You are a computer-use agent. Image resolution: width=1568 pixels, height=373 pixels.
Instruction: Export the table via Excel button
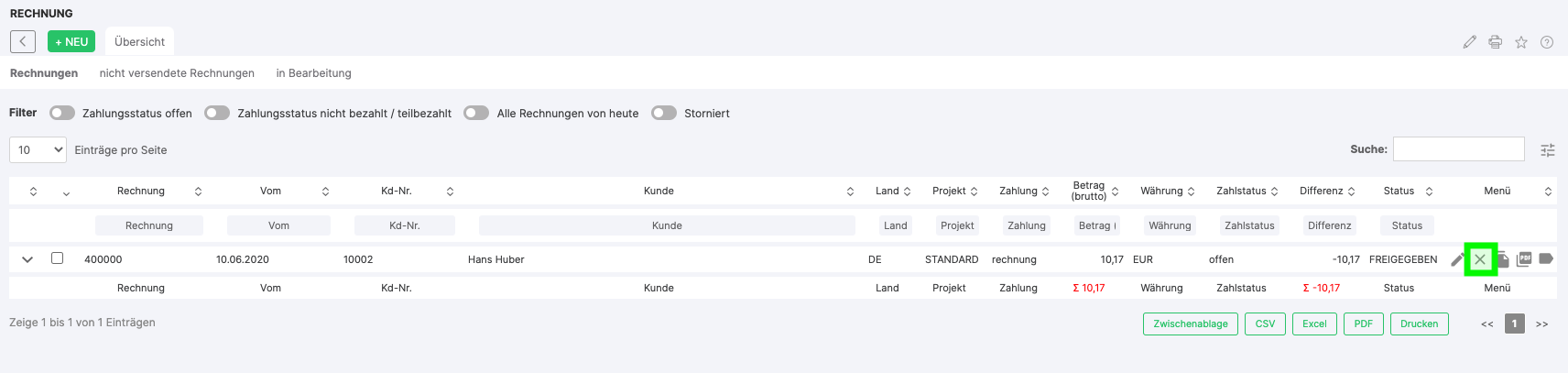pyautogui.click(x=1314, y=324)
